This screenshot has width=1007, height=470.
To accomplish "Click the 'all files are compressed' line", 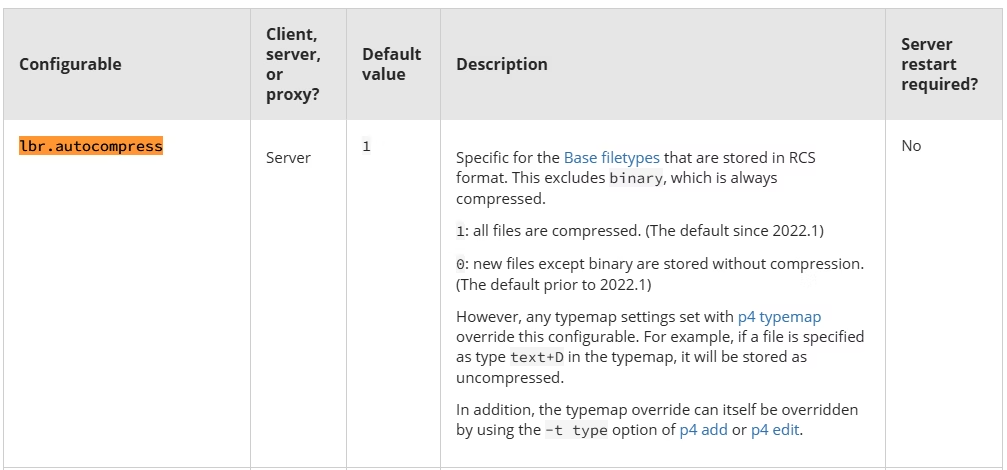I will click(x=640, y=231).
